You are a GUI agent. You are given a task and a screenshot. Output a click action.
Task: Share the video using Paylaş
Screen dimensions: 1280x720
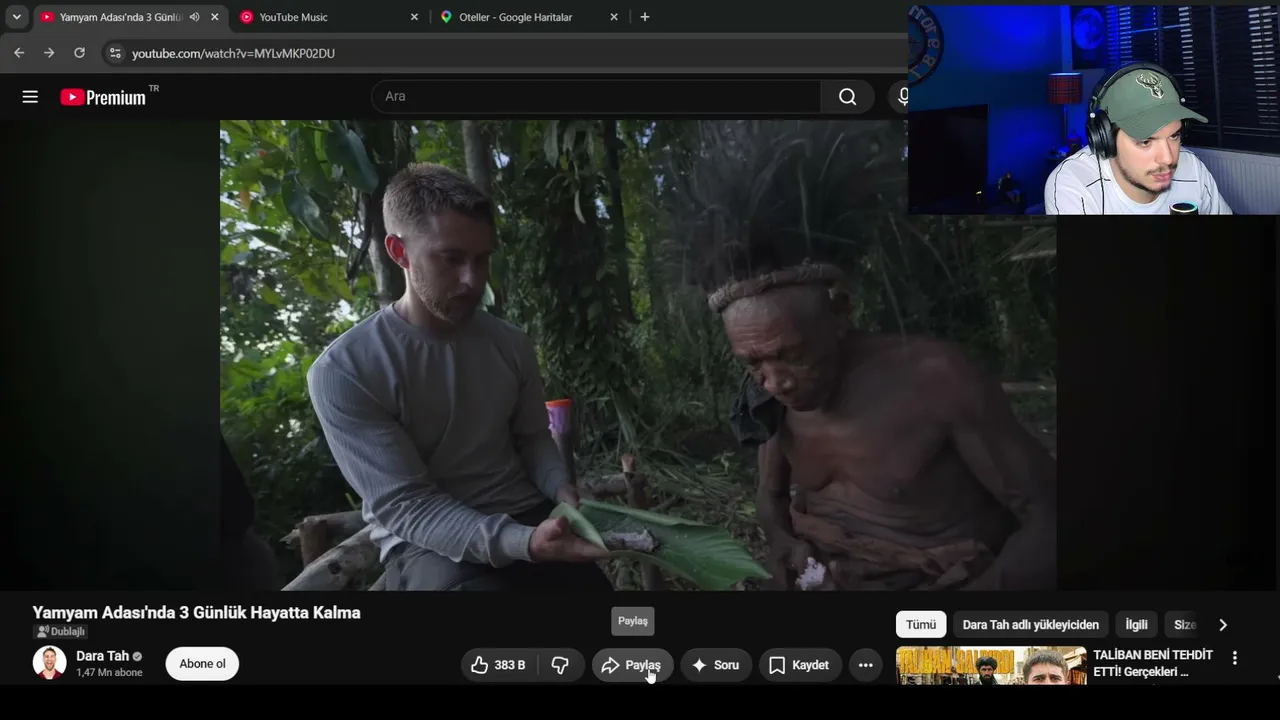(632, 665)
